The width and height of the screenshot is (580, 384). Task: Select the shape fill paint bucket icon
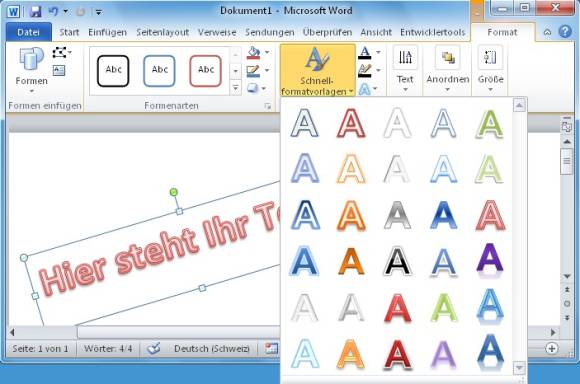tap(253, 53)
